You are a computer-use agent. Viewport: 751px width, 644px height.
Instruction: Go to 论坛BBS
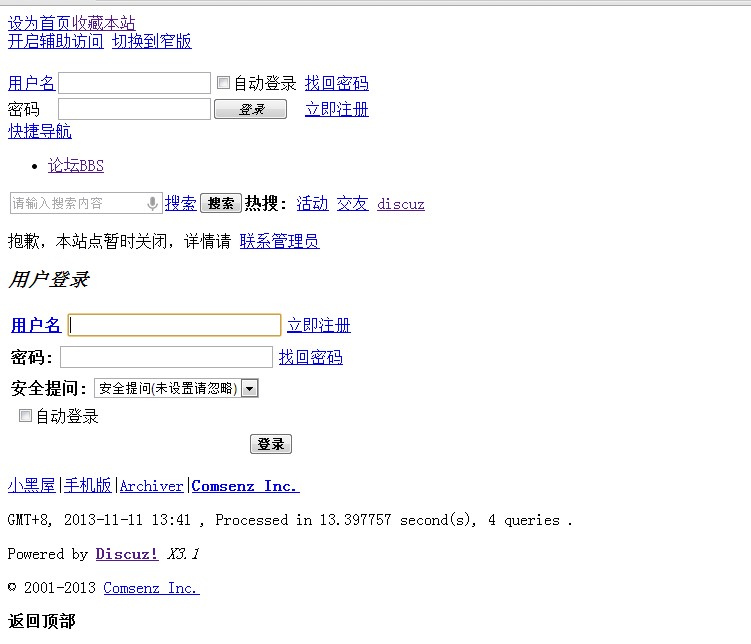76,166
